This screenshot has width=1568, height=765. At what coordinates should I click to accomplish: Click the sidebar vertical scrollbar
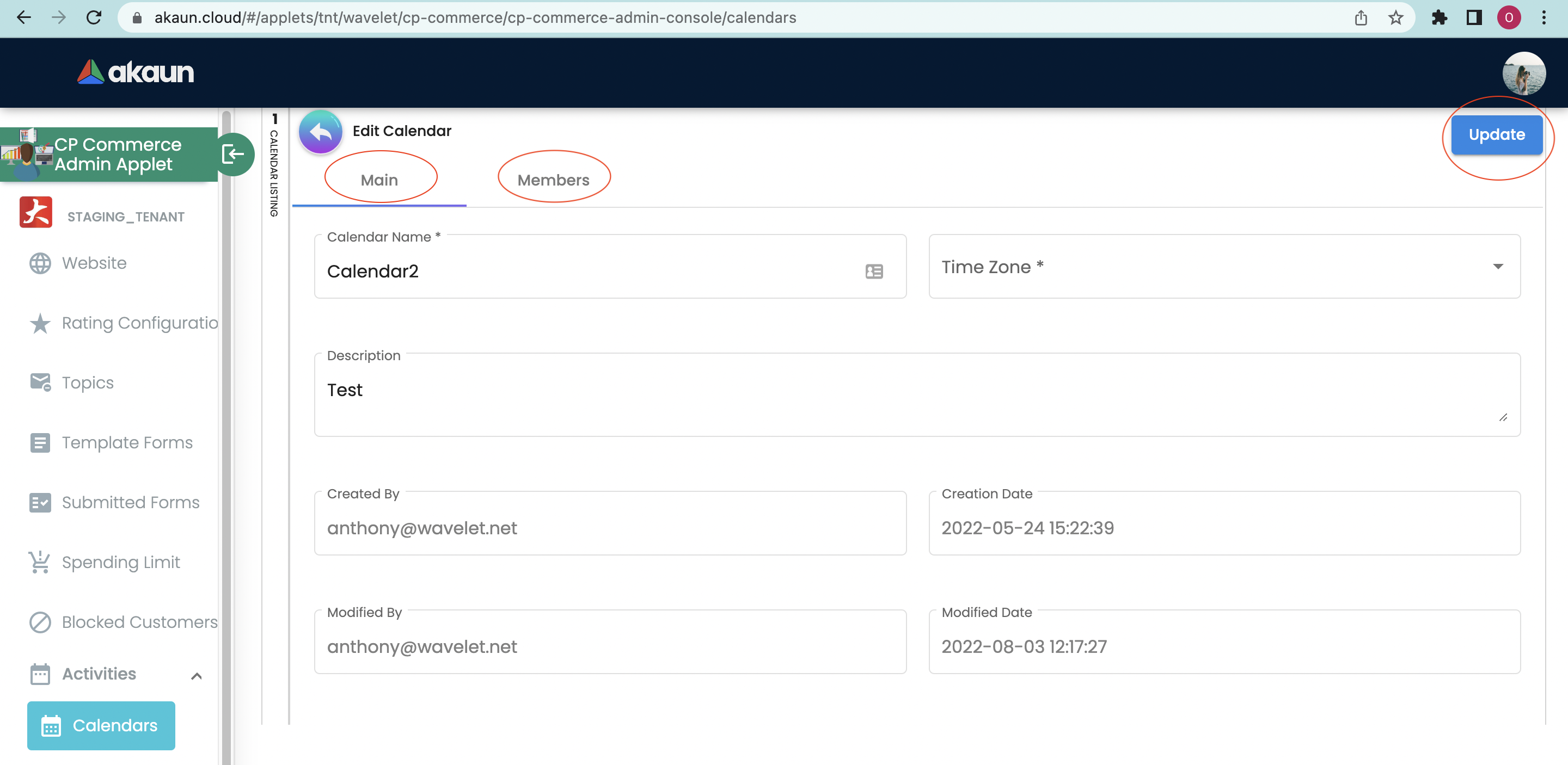[x=226, y=425]
